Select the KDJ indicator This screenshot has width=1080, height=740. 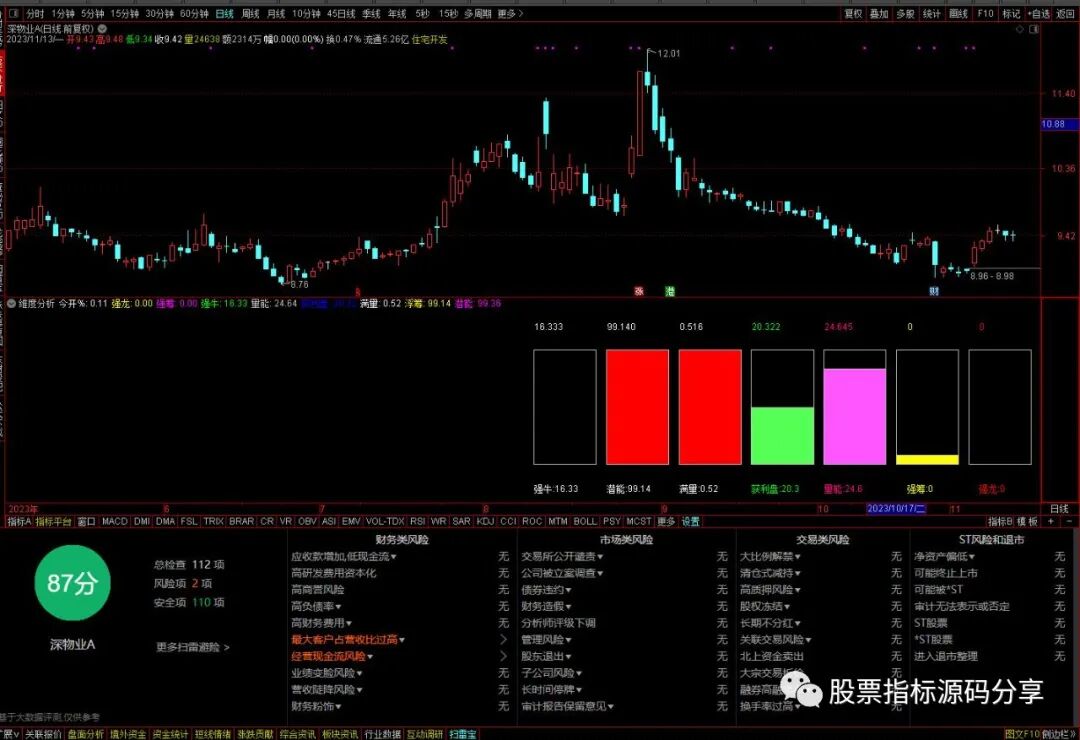tap(485, 522)
